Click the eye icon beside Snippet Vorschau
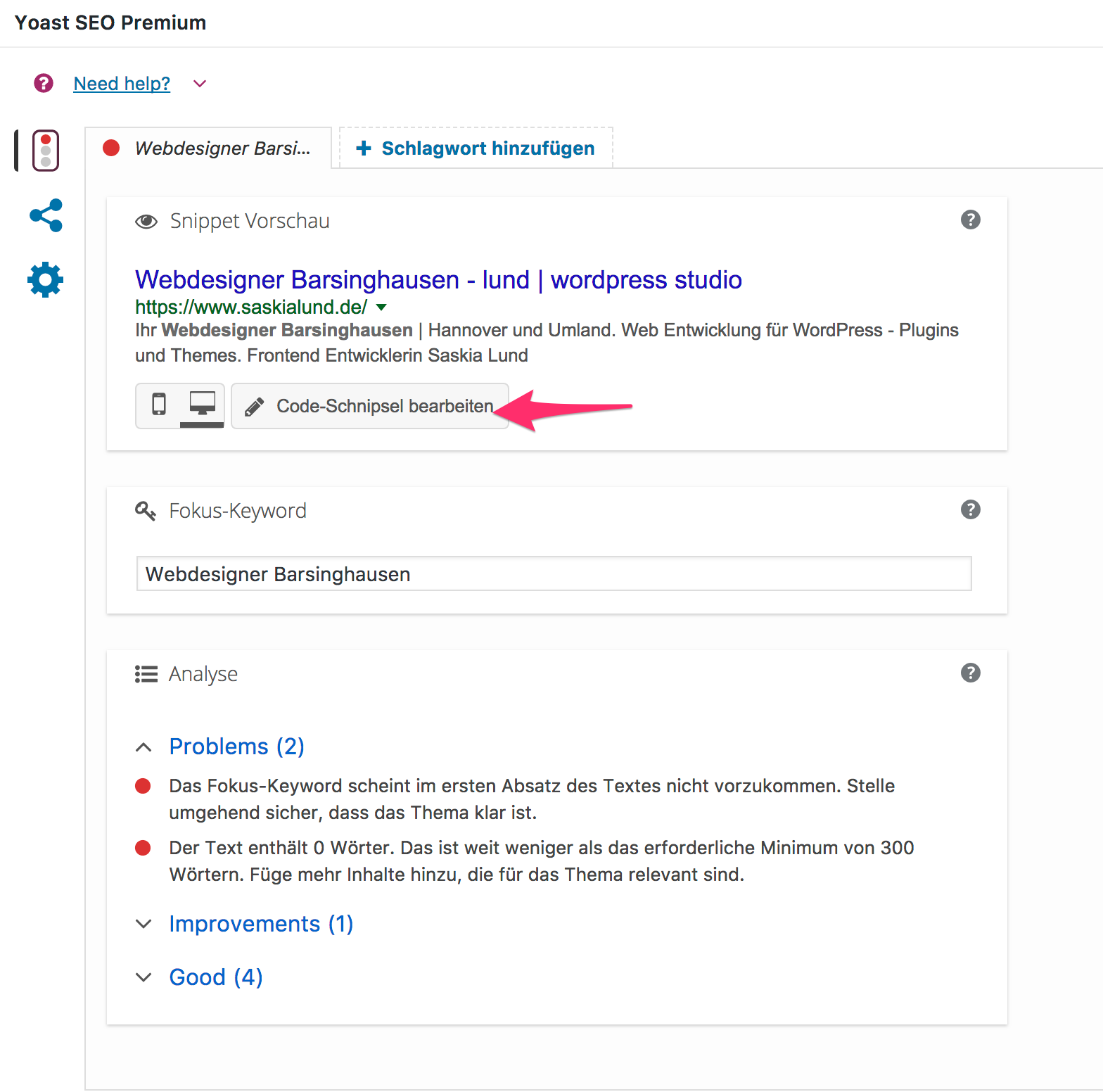Viewport: 1103px width, 1092px height. tap(146, 222)
